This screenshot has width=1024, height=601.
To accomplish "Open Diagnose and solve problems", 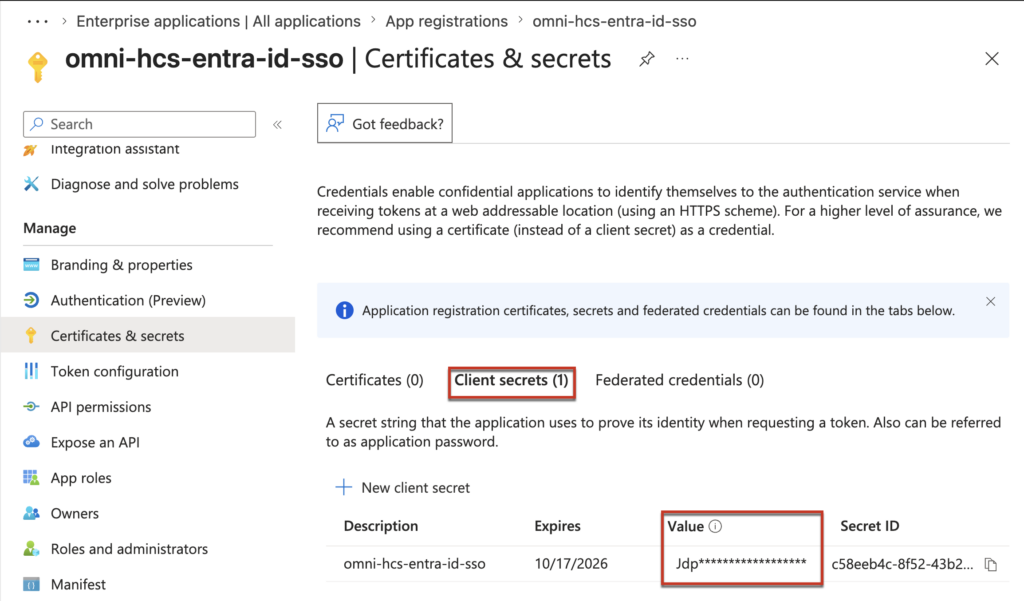I will [x=144, y=184].
